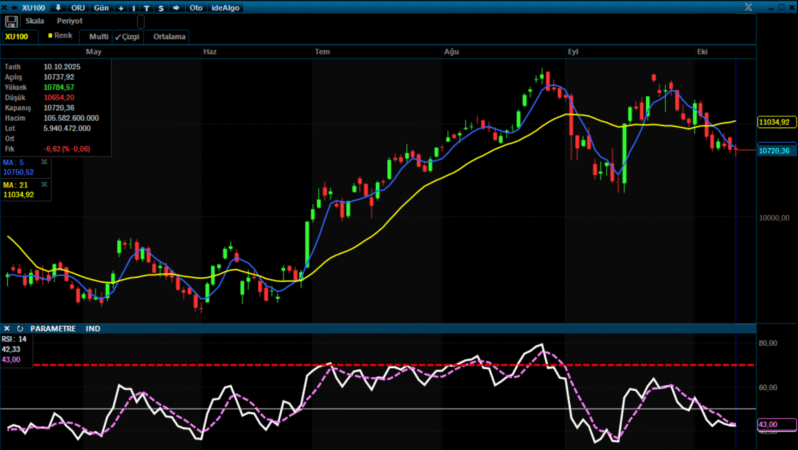Click the T icon in the title toolbar
The image size is (798, 450).
pyautogui.click(x=147, y=7)
